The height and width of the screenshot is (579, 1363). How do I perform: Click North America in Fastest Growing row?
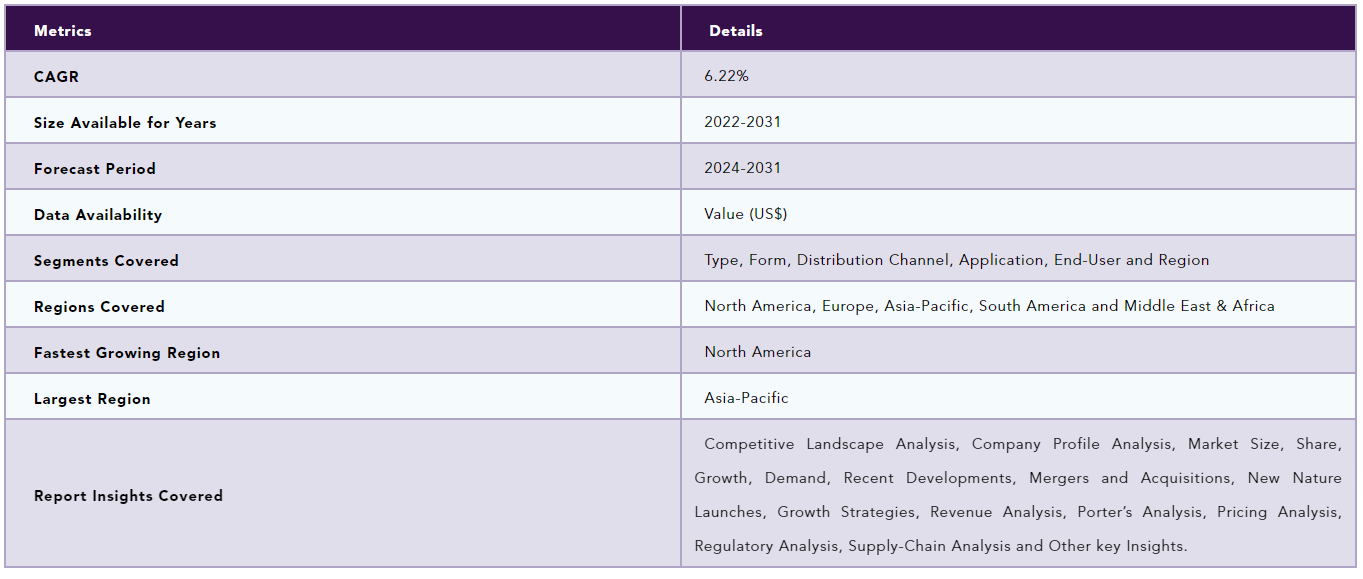click(x=758, y=352)
